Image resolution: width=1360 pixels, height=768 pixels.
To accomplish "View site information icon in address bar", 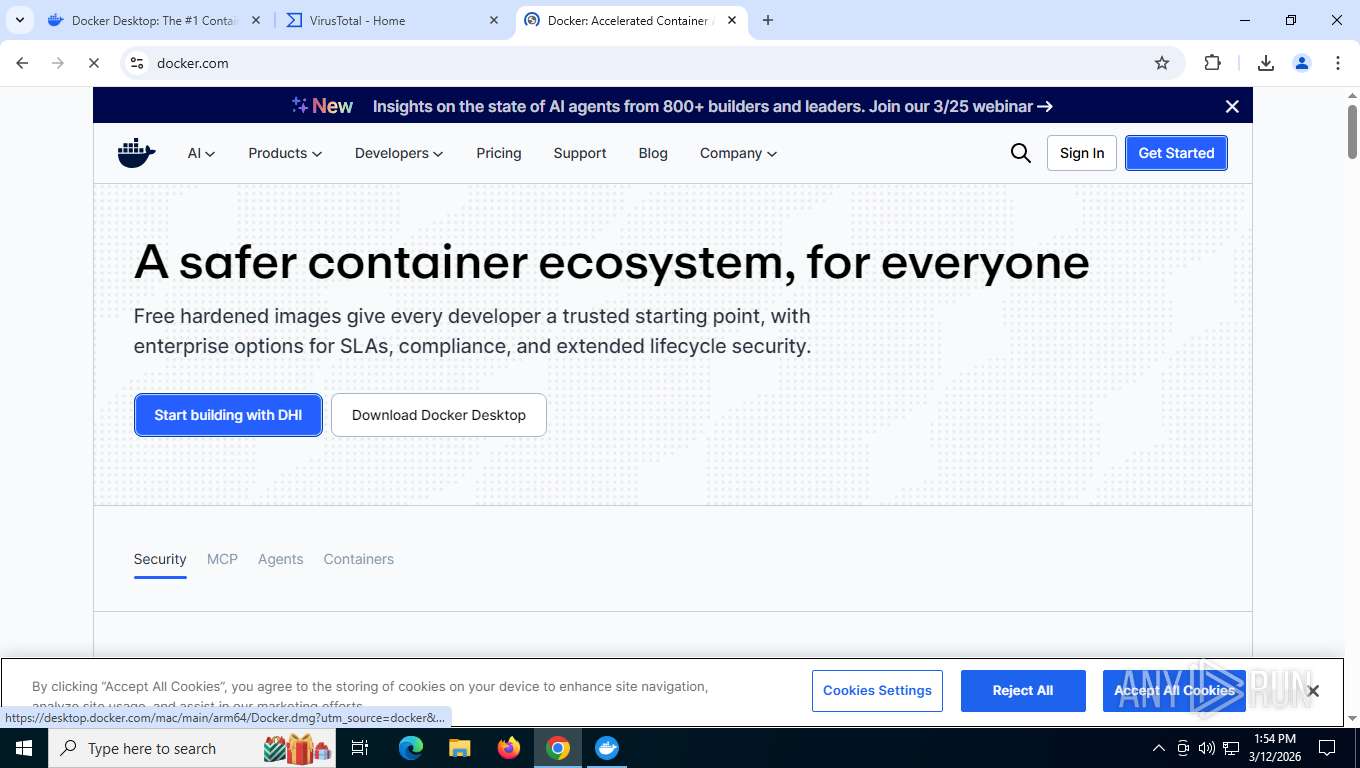I will pyautogui.click(x=137, y=63).
